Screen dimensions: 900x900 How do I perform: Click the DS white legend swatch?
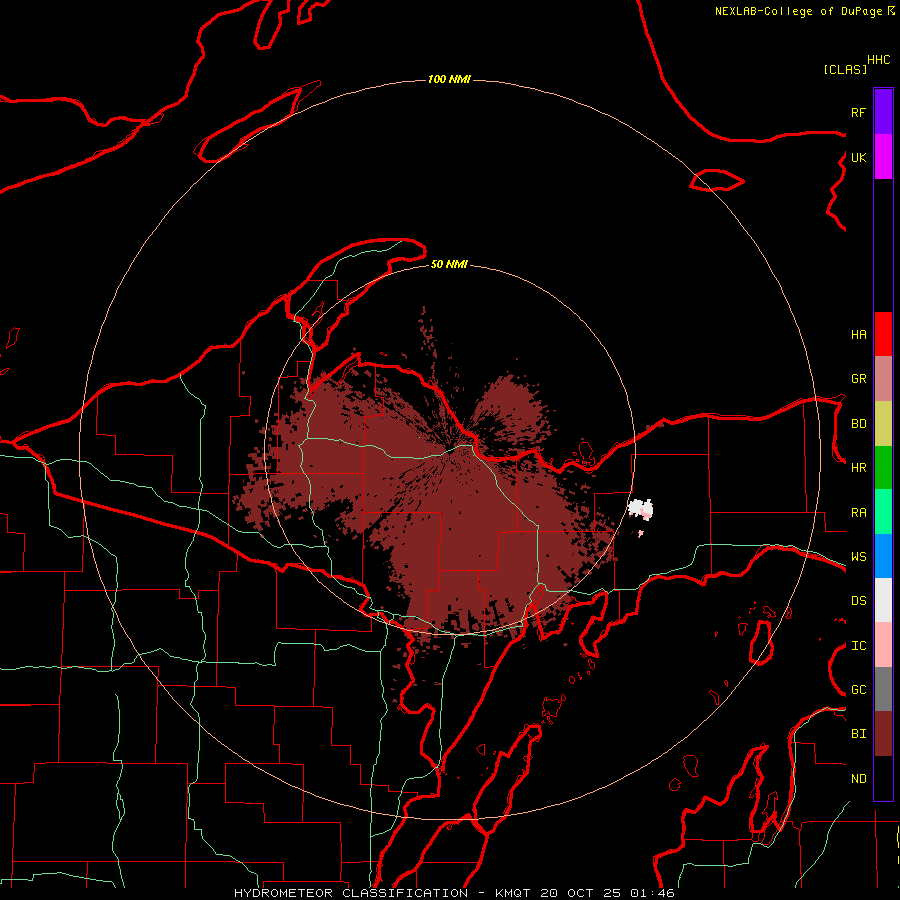883,600
